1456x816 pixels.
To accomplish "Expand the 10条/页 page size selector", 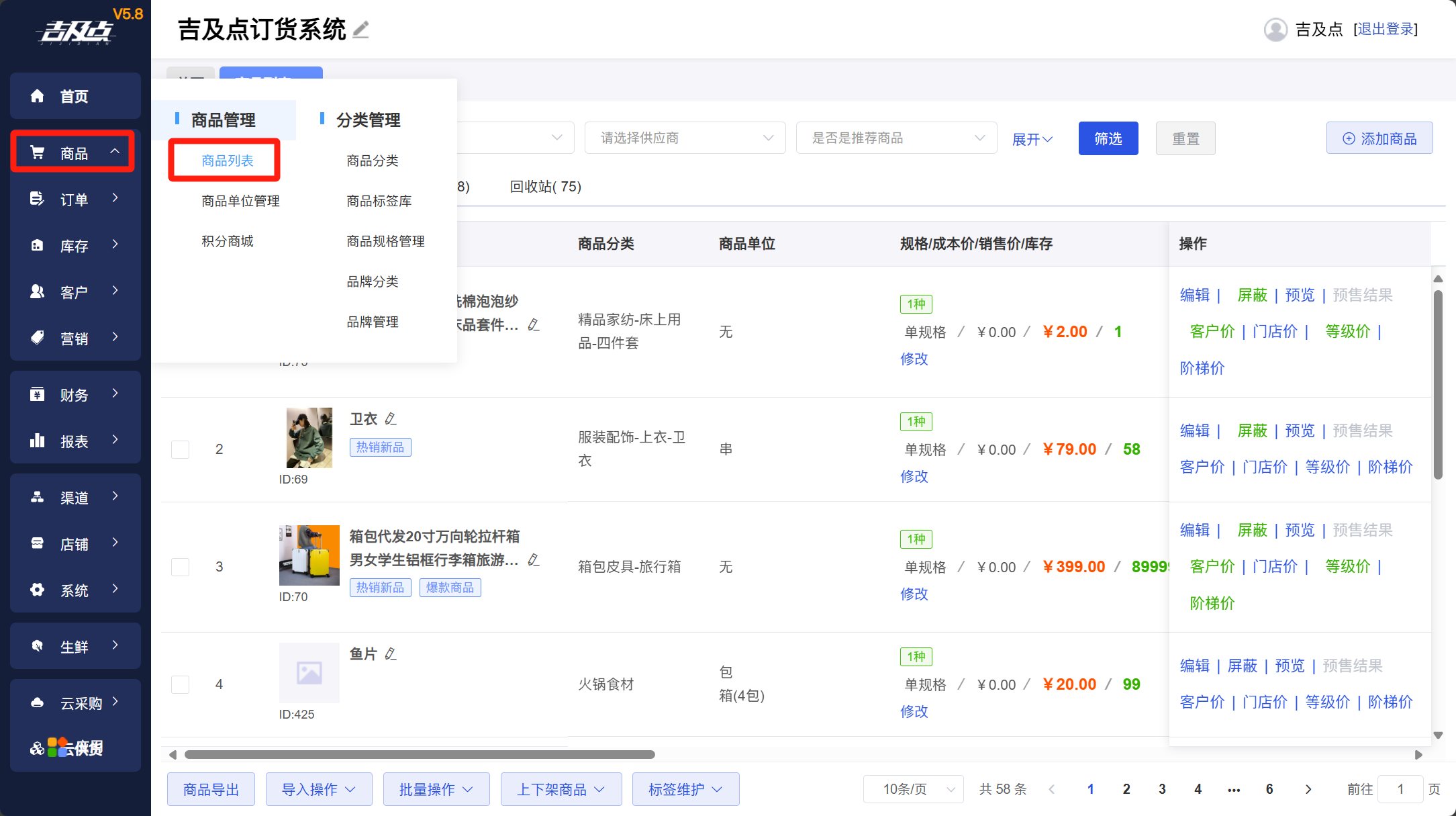I will pos(914,789).
